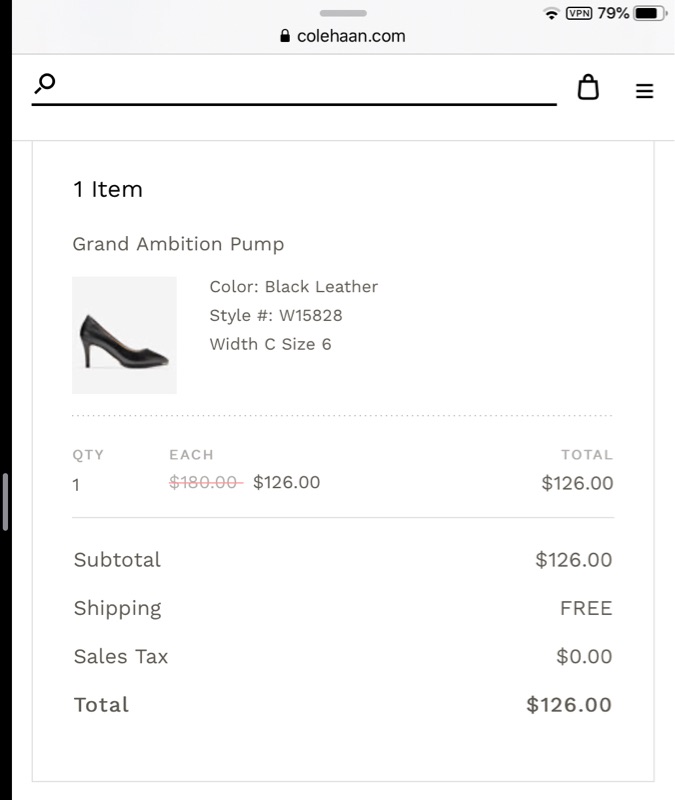Click the FREE shipping value
The height and width of the screenshot is (800, 675).
586,608
